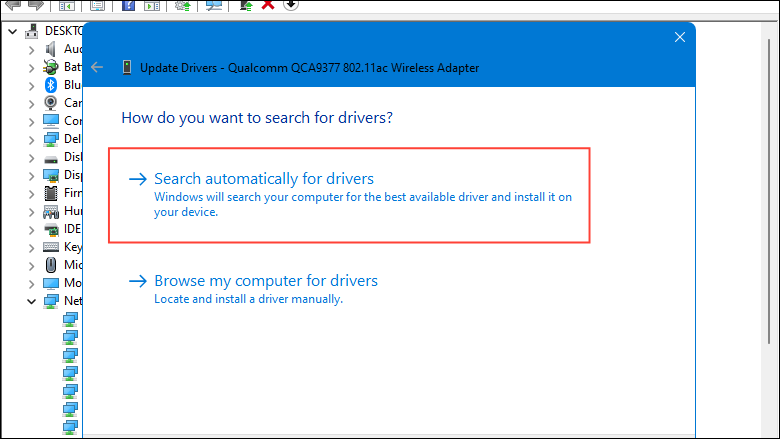This screenshot has height=439, width=780.
Task: Select the Computer monitor icon
Action: (x=51, y=120)
